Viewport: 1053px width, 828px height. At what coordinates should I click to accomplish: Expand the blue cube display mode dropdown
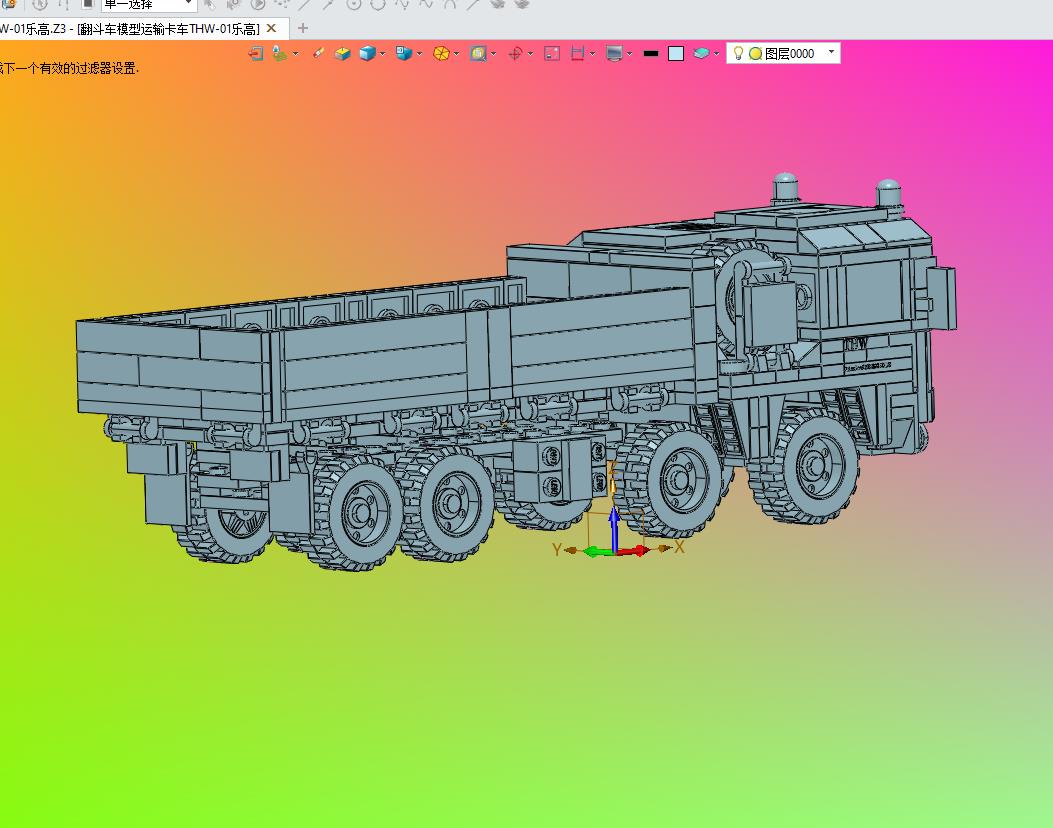(x=383, y=54)
